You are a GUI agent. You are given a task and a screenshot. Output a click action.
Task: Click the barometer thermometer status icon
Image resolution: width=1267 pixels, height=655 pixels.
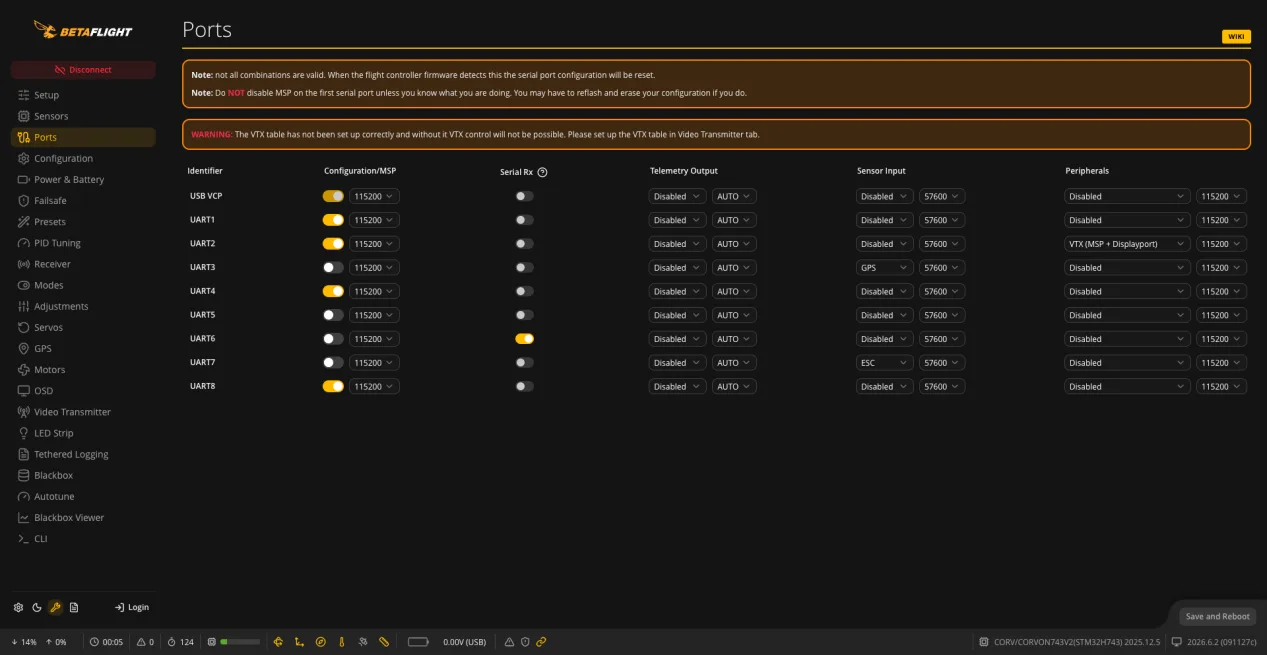341,642
